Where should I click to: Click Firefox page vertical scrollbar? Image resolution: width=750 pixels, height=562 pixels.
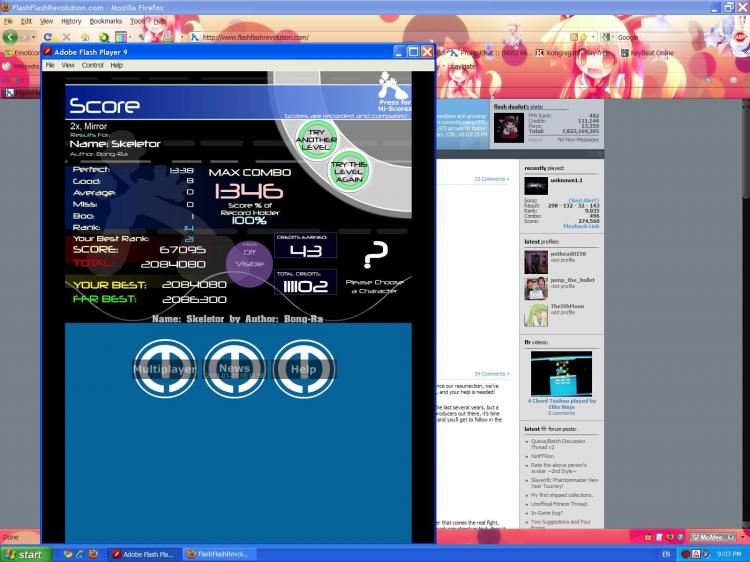pyautogui.click(x=746, y=313)
